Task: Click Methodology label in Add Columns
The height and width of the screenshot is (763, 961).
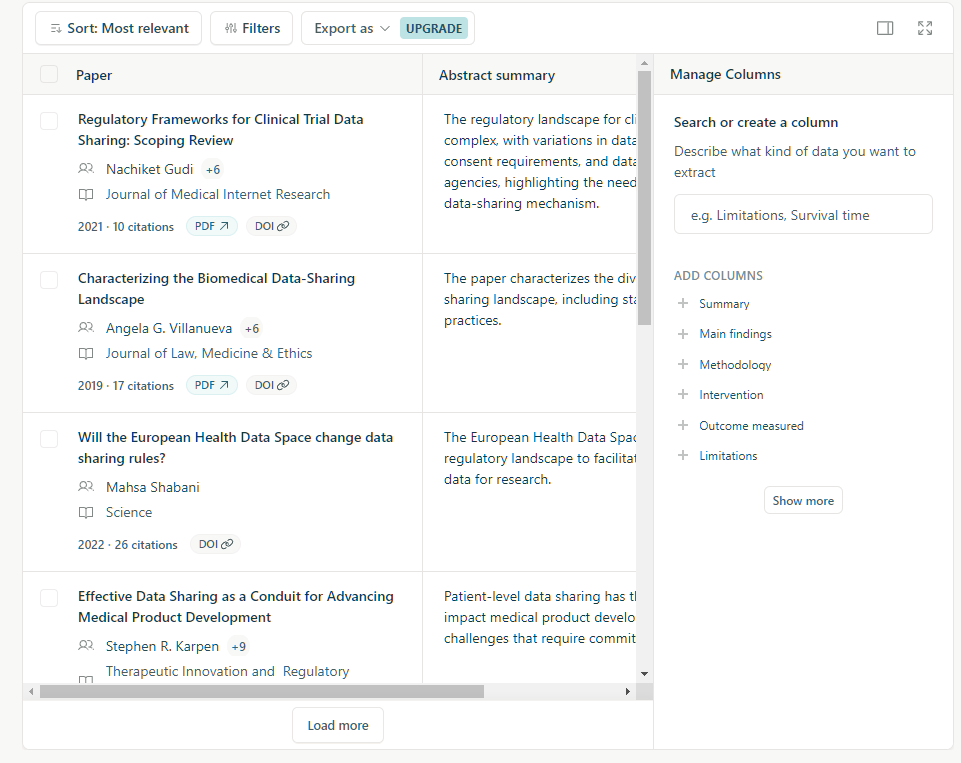Action: point(735,365)
